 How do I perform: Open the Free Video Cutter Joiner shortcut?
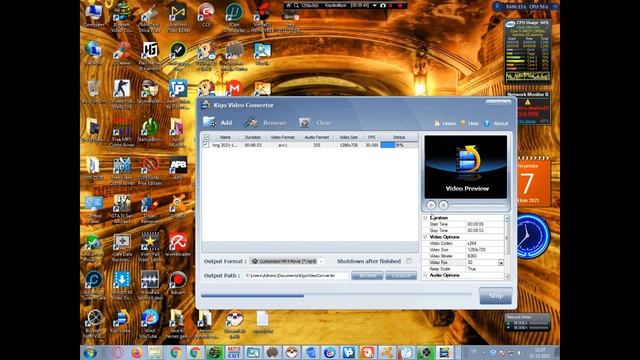(x=122, y=171)
